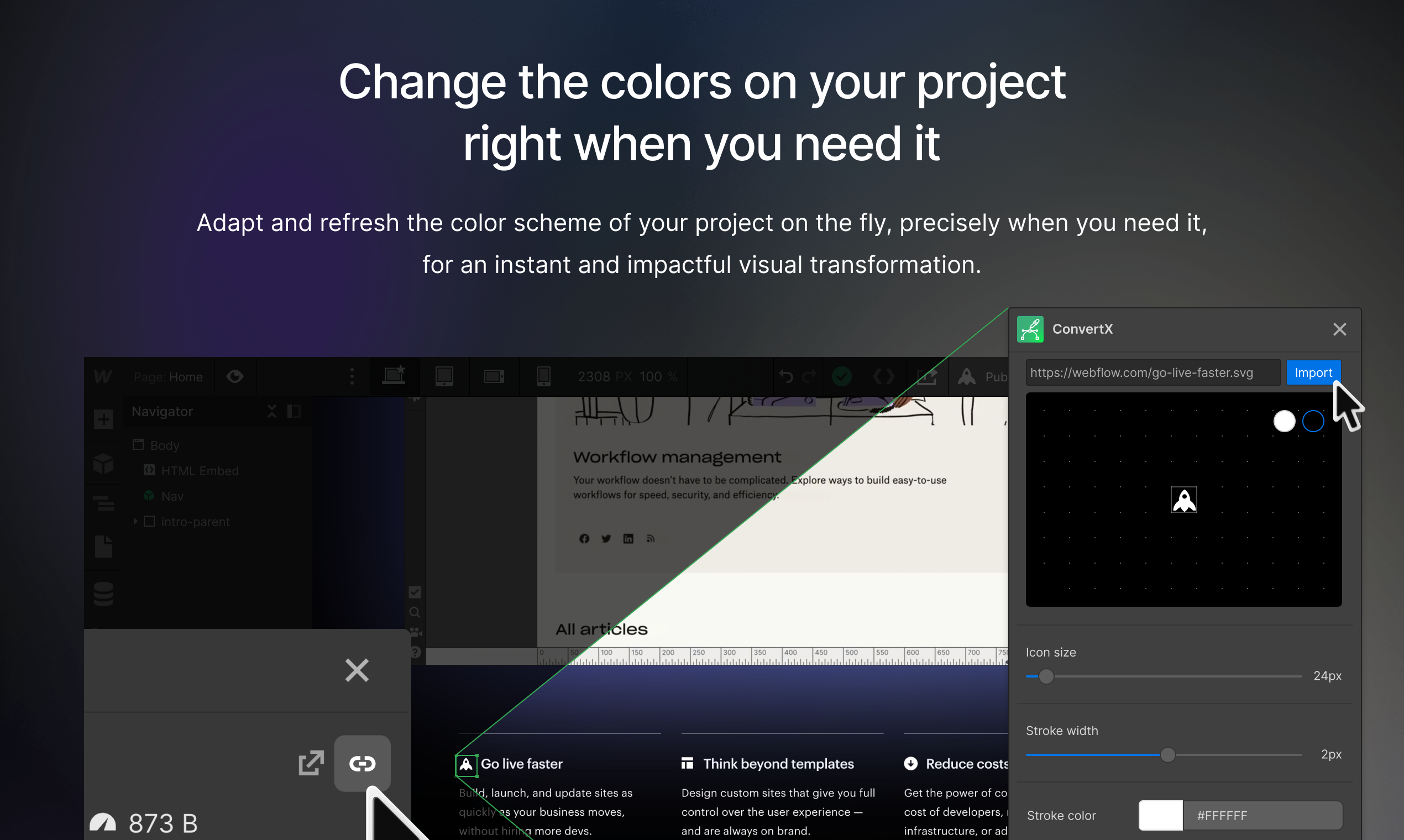Adjust the Stroke width slider handle

pyautogui.click(x=1167, y=755)
